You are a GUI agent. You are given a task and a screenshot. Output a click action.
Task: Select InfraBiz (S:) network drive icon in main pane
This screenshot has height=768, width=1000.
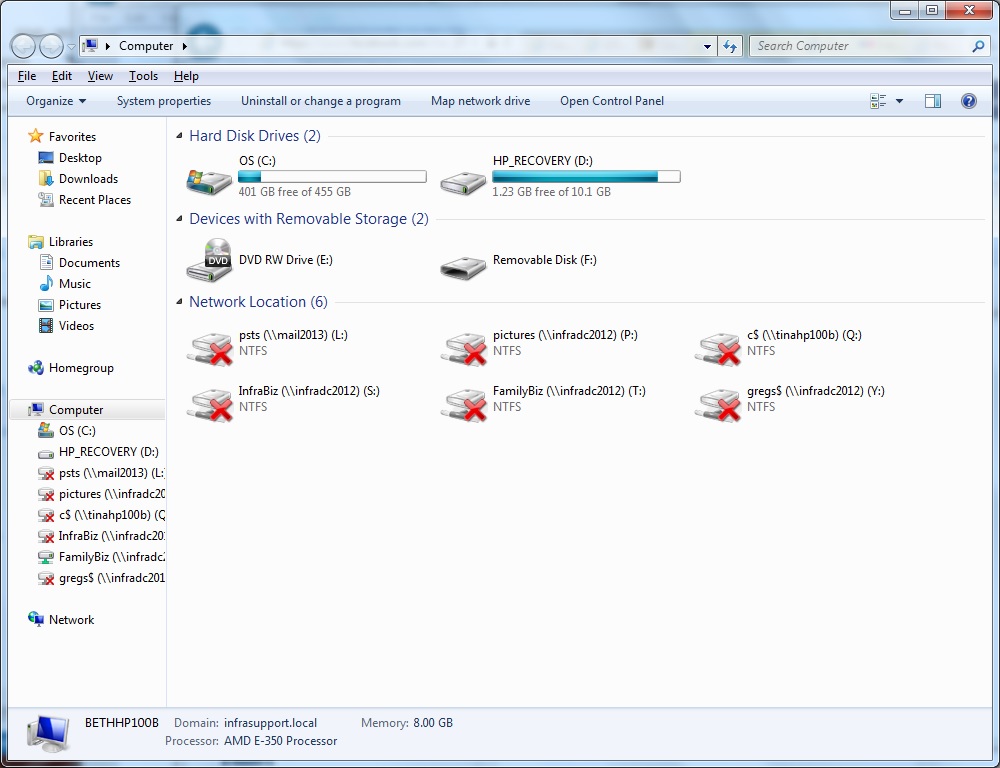point(209,405)
